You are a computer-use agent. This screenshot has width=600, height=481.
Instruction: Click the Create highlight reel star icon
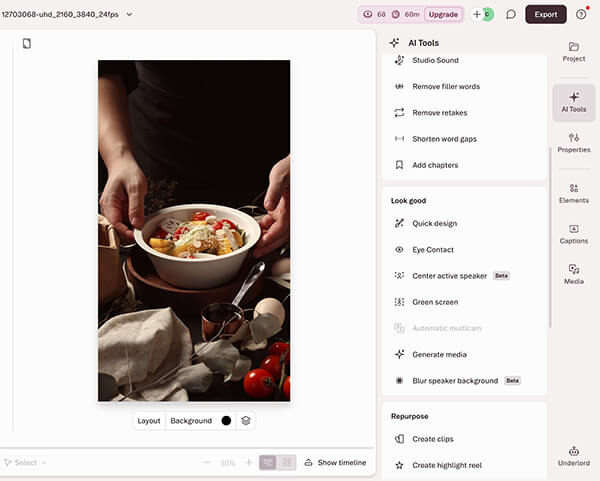point(399,465)
